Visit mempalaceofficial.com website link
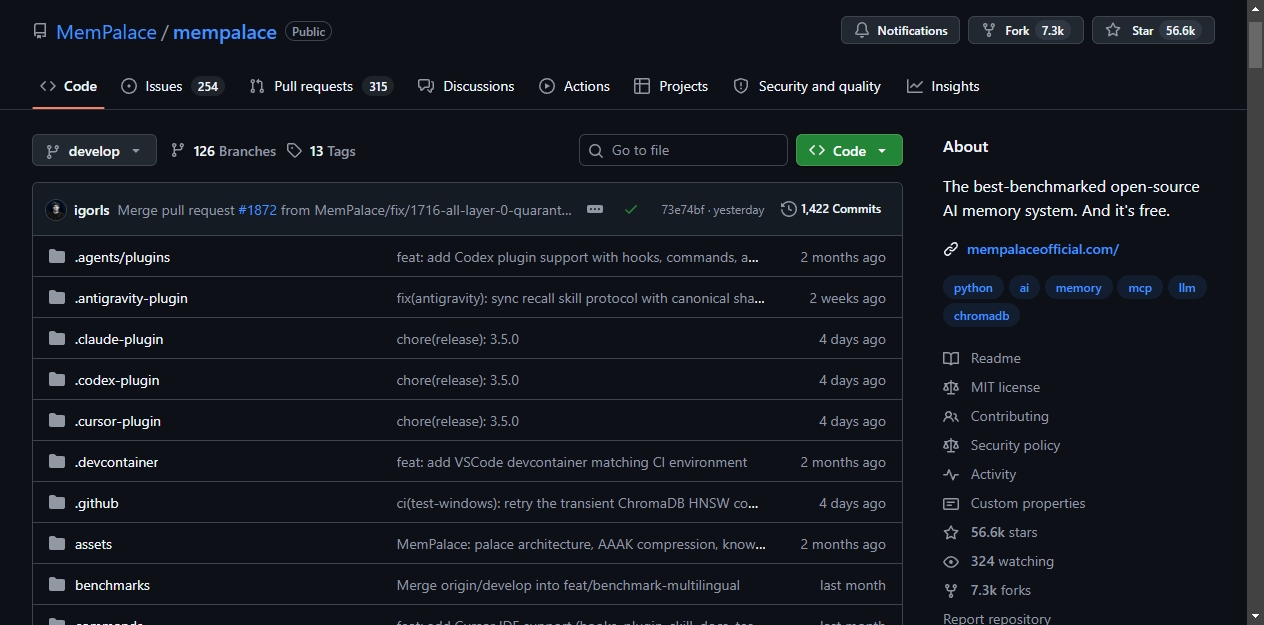This screenshot has height=625, width=1264. [x=1043, y=249]
